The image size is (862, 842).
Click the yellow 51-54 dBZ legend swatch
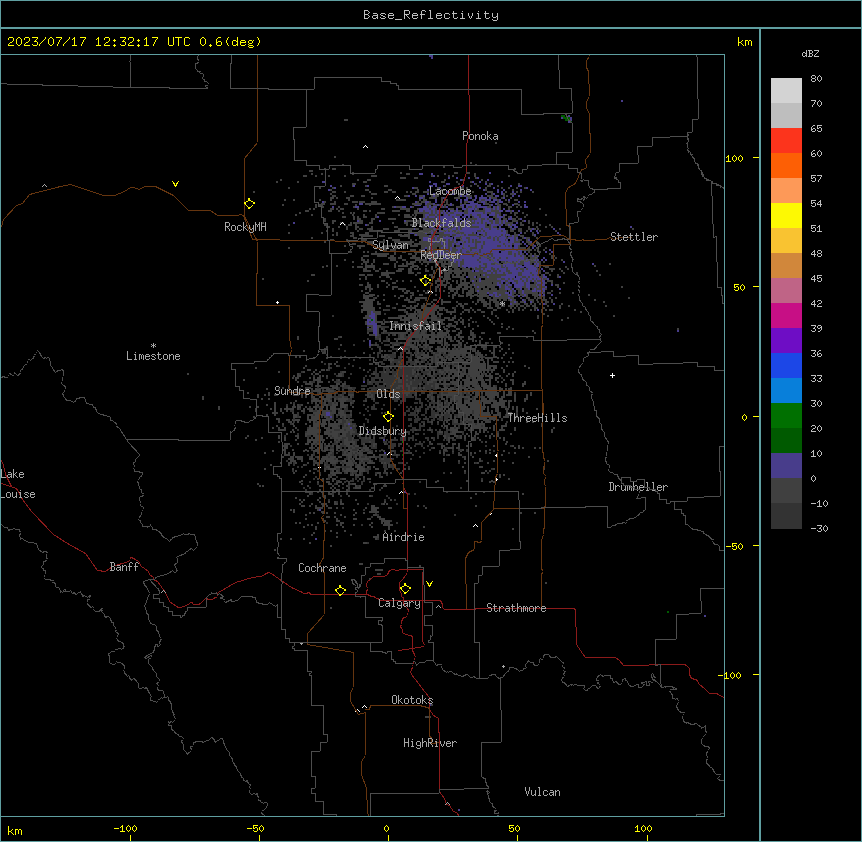click(786, 215)
